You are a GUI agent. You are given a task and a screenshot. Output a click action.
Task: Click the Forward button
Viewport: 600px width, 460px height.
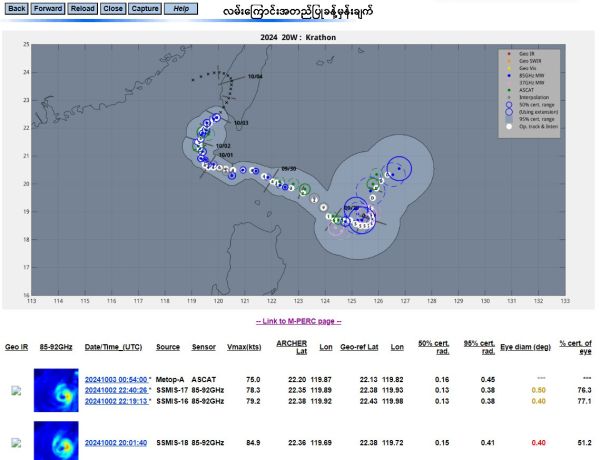(x=48, y=9)
